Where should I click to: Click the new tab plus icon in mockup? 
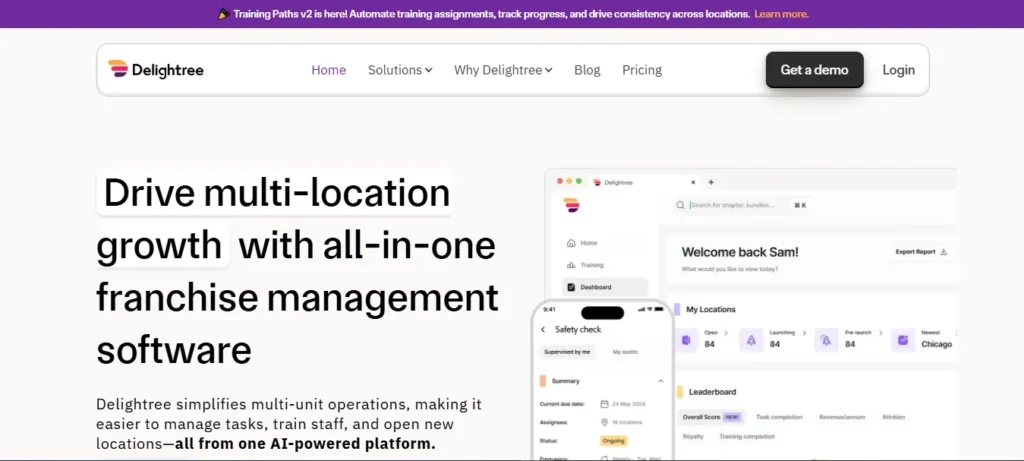pyautogui.click(x=711, y=182)
